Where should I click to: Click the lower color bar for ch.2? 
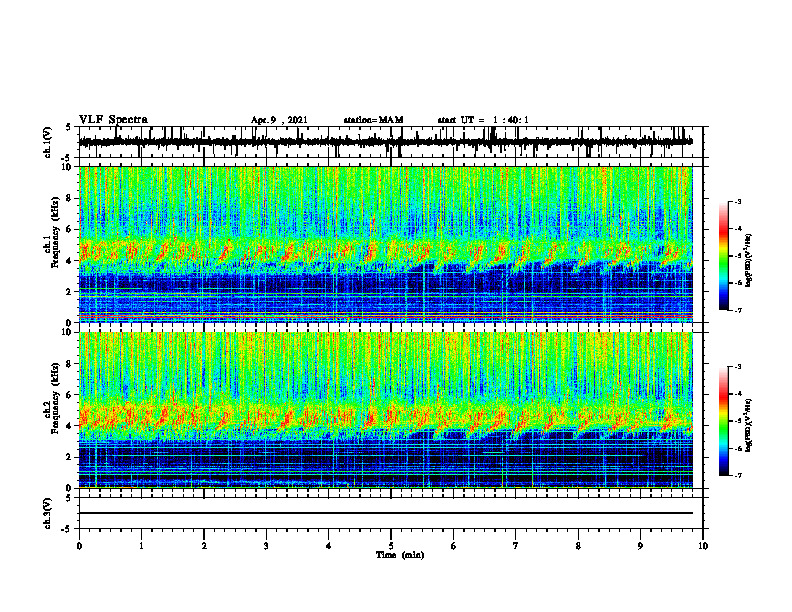coord(723,421)
